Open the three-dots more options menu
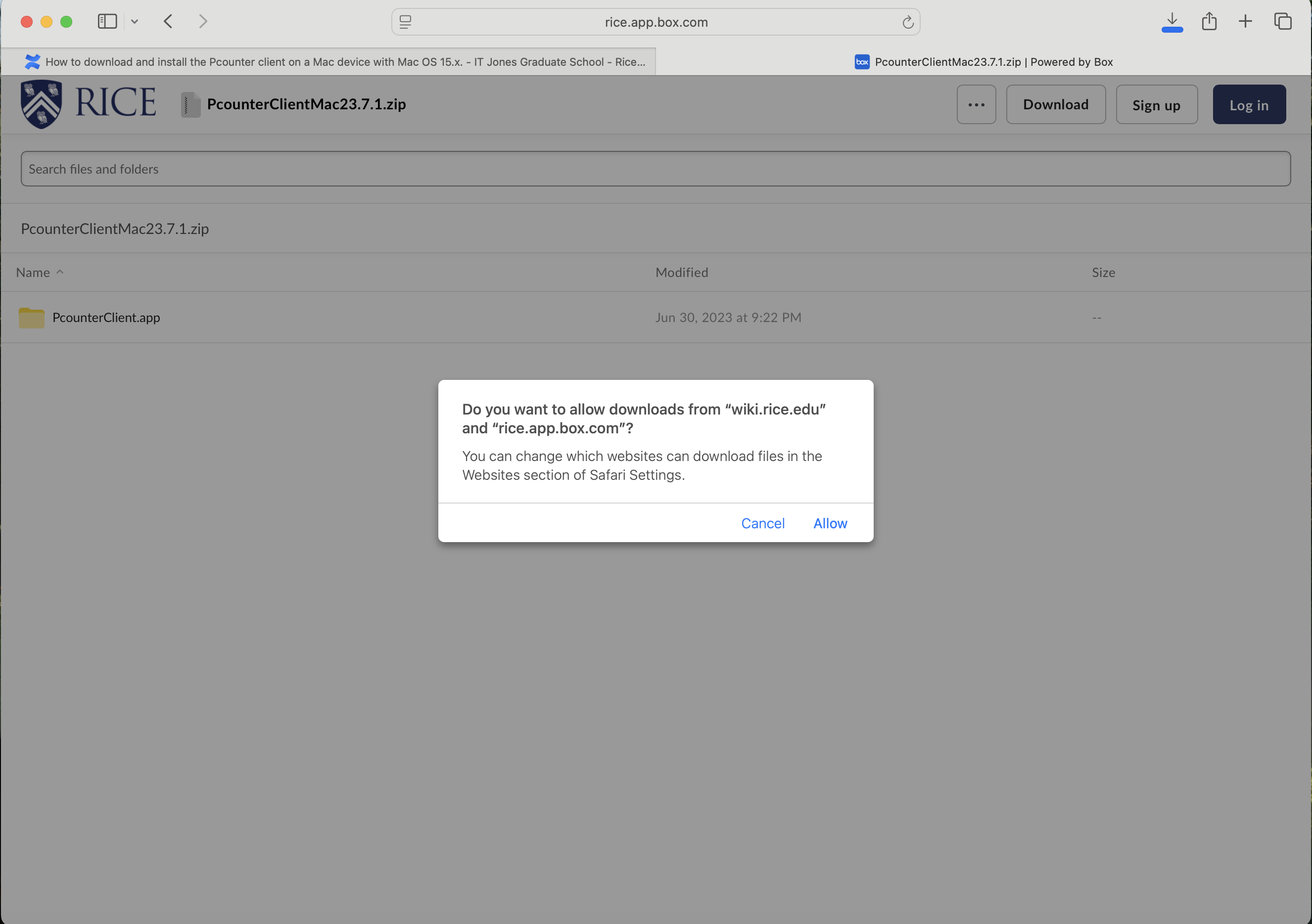The image size is (1312, 924). (x=976, y=104)
